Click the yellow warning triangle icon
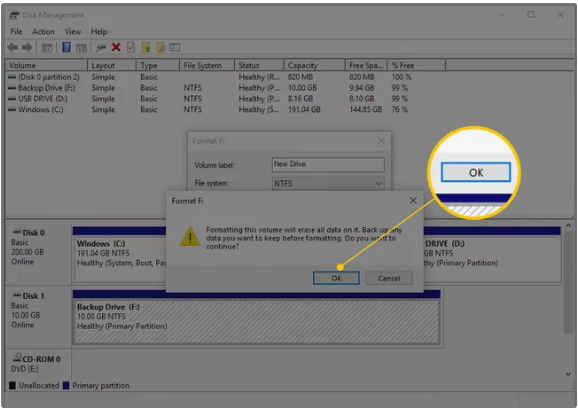Image resolution: width=578 pixels, height=408 pixels. [x=190, y=236]
